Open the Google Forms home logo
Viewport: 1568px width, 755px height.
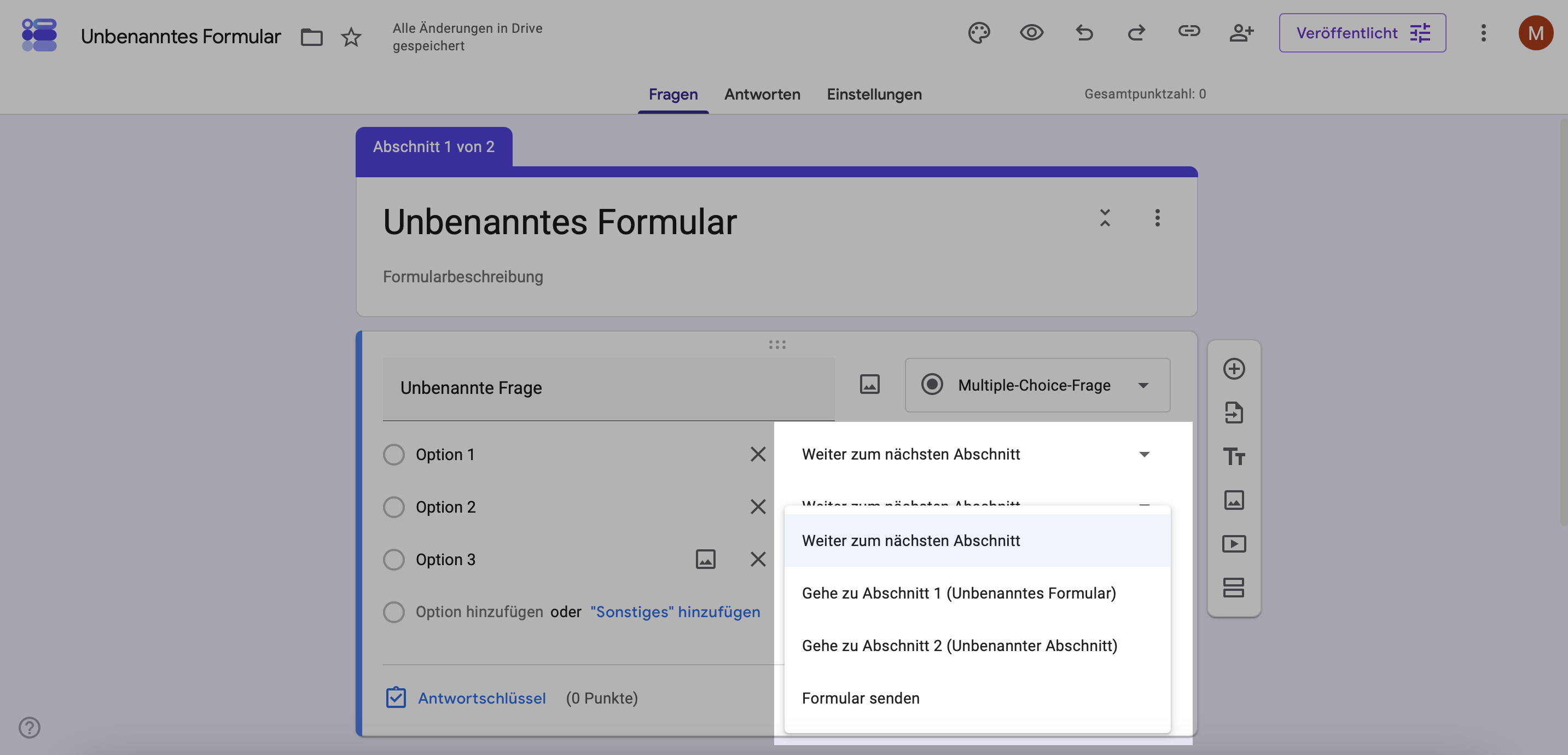pyautogui.click(x=39, y=34)
